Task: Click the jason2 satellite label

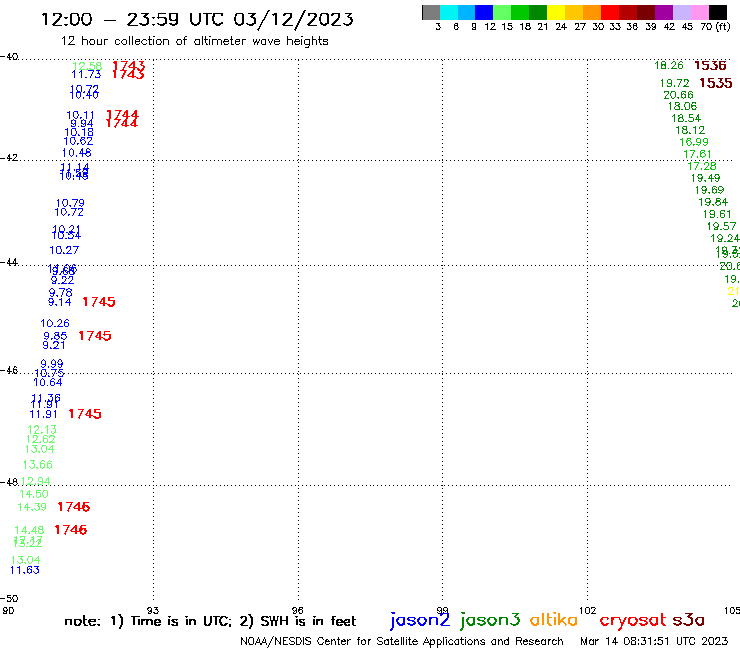Action: (420, 620)
